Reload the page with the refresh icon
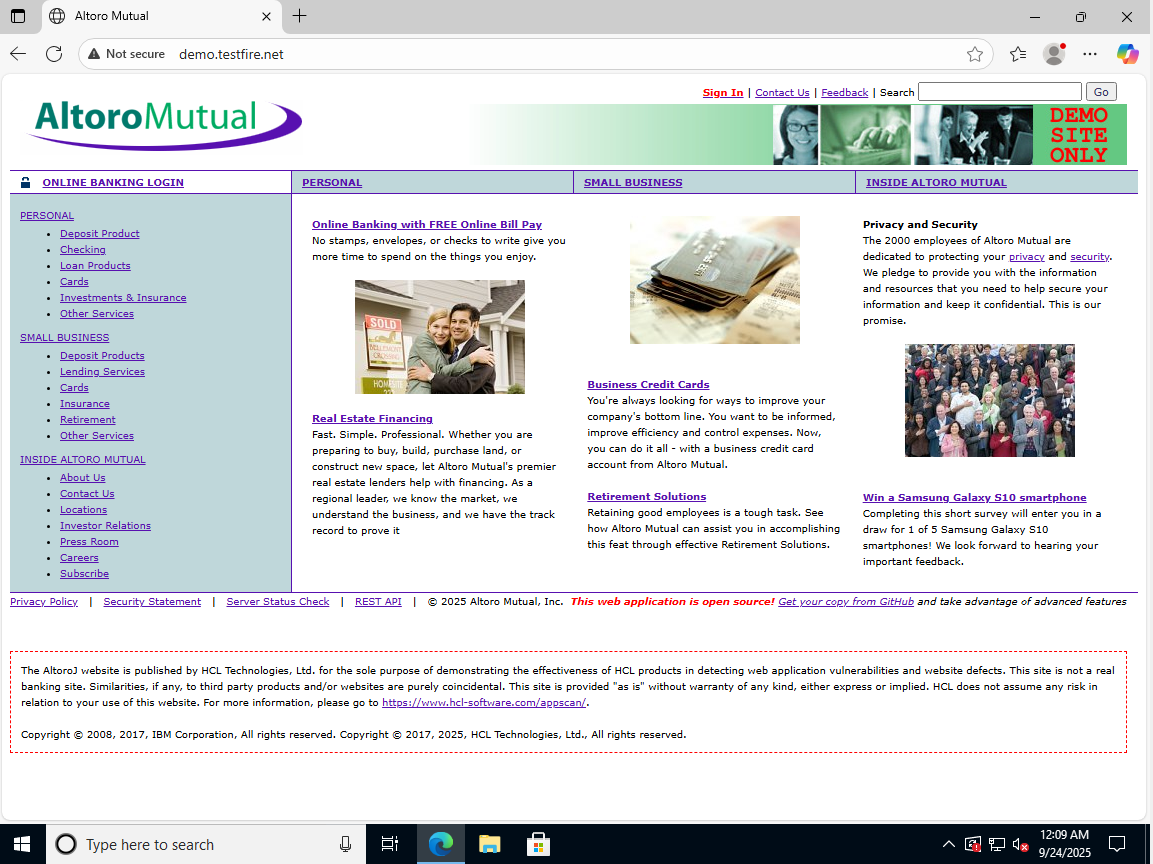 (54, 54)
